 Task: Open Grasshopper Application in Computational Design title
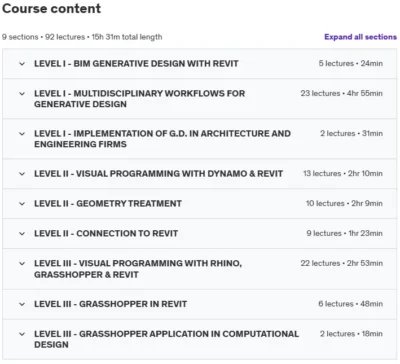coord(166,339)
